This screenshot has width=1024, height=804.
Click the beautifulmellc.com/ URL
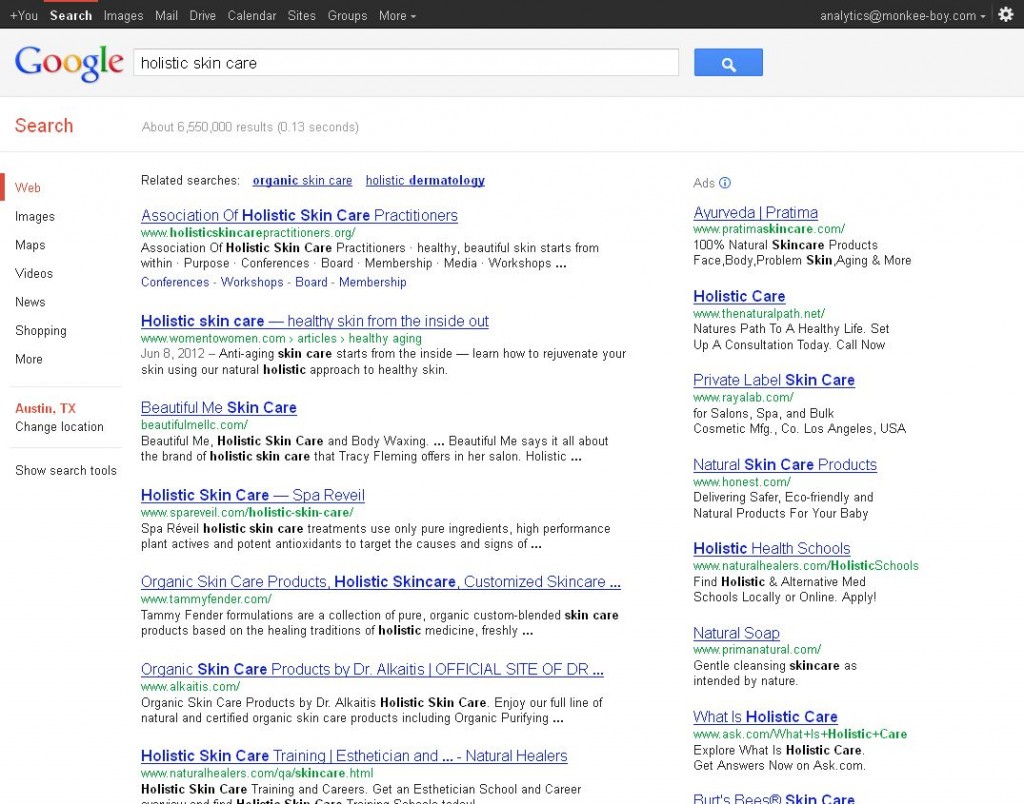195,425
